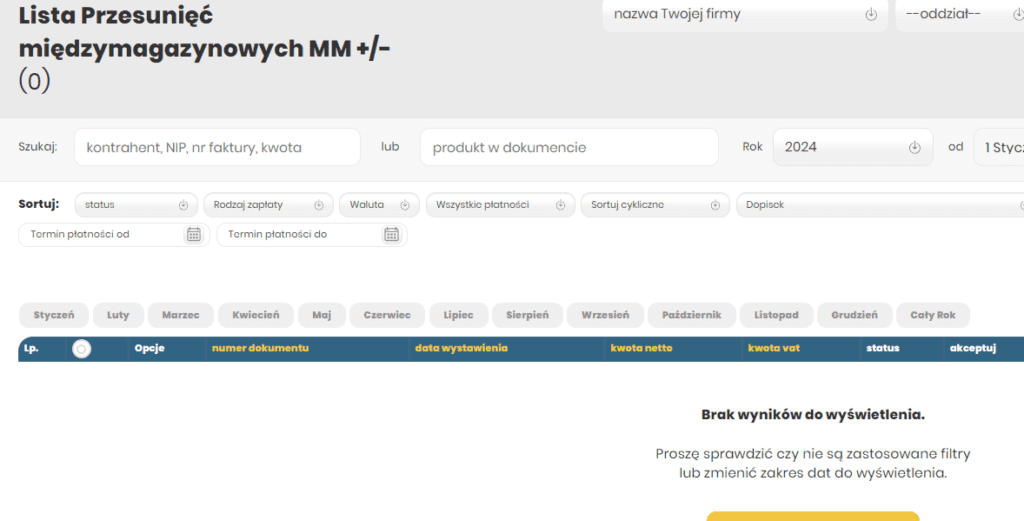Click arrow icon in year 2024 selector
Screen dimensions: 1024x521
pos(914,147)
